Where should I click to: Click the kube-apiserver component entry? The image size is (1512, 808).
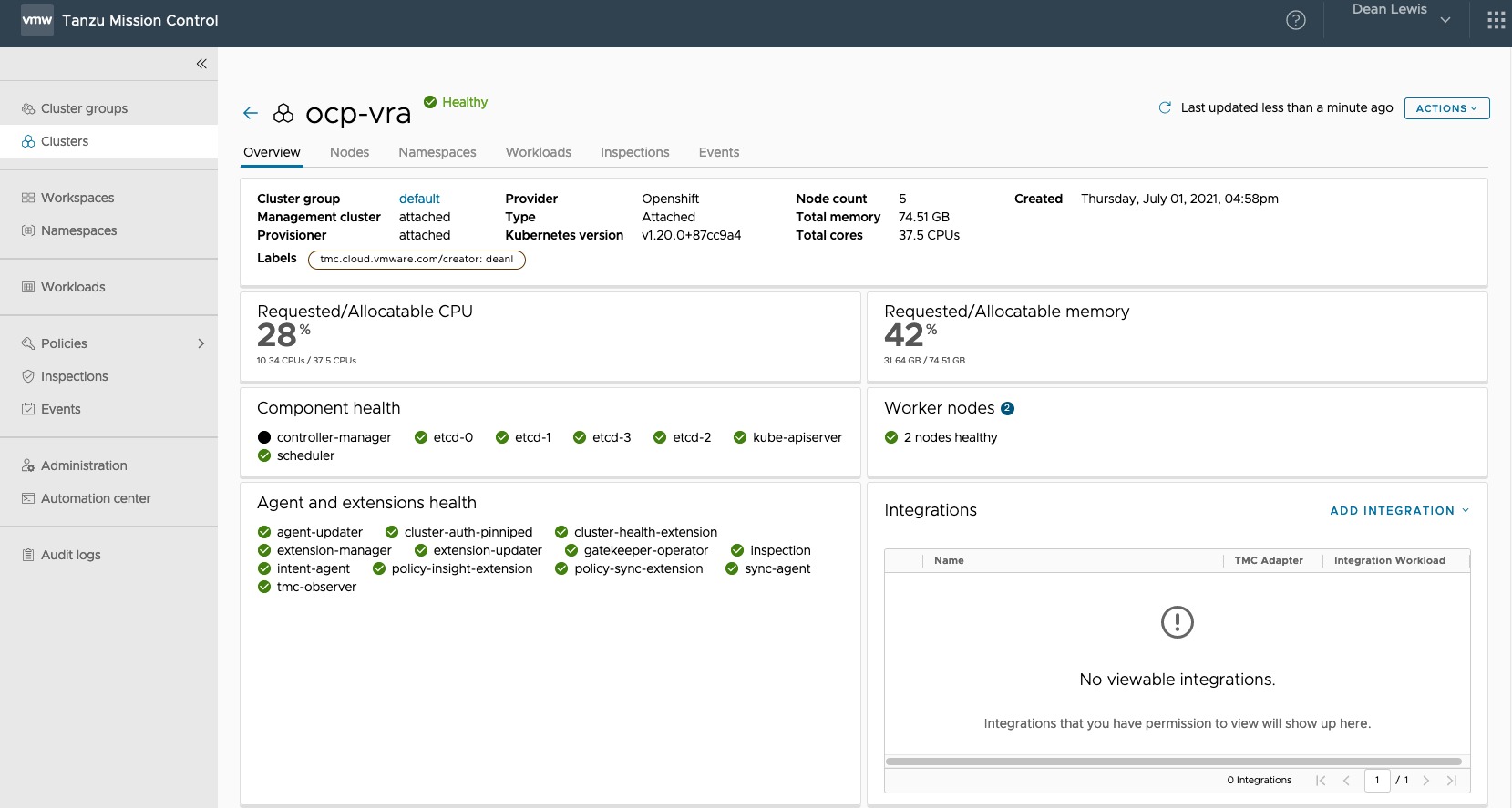click(787, 437)
